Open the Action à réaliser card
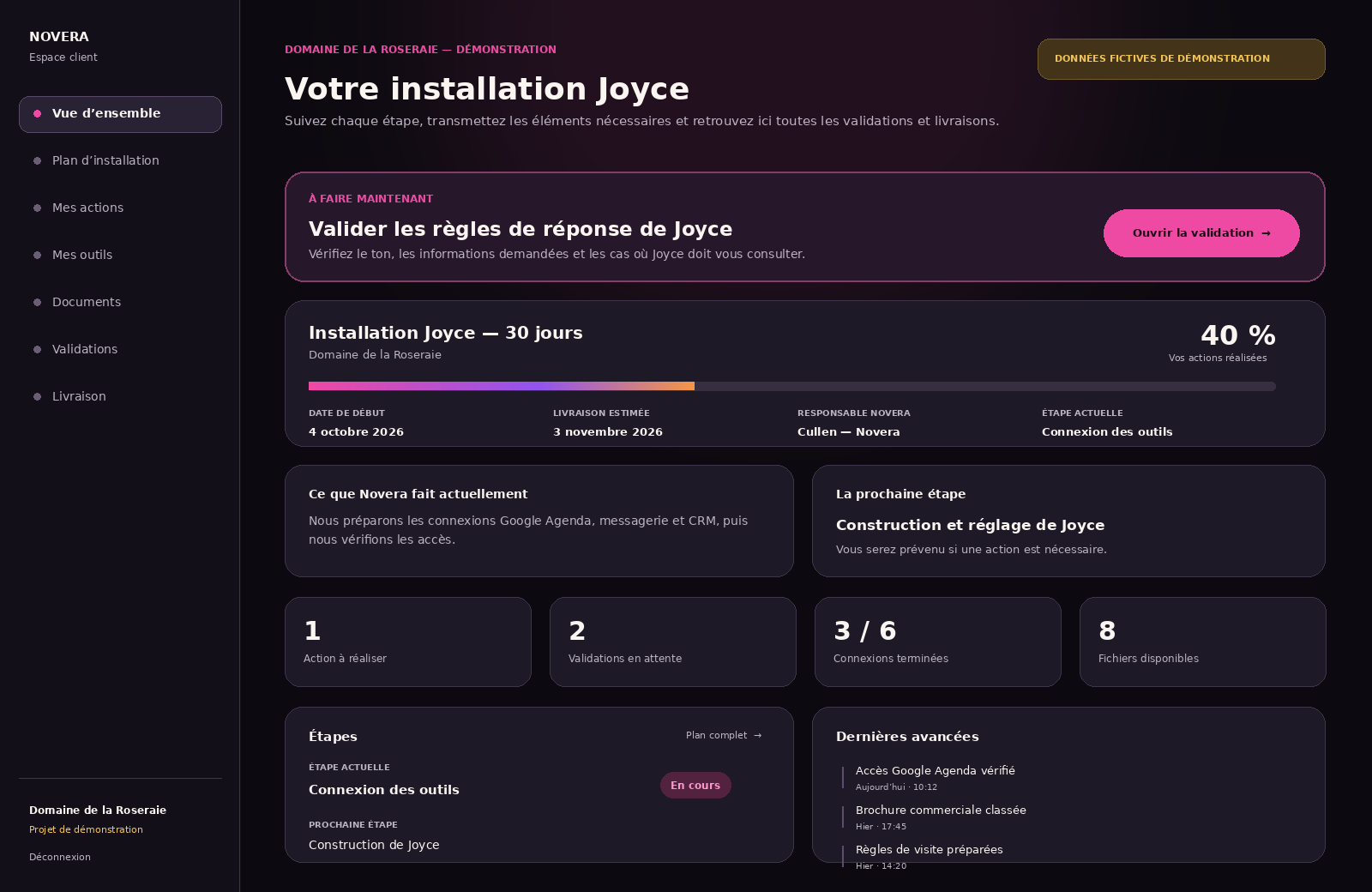1372x892 pixels. (408, 642)
